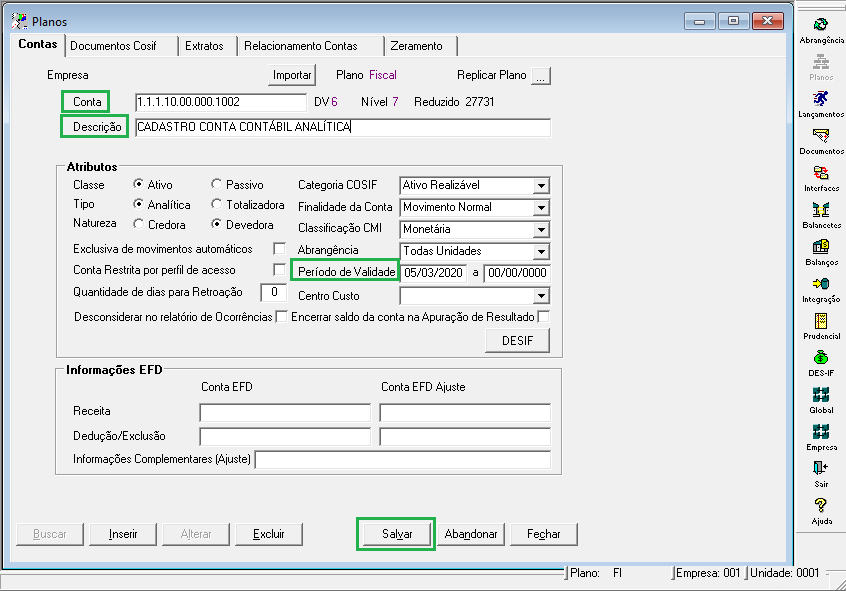
Task: Choose Analítica account type
Action: click(139, 204)
